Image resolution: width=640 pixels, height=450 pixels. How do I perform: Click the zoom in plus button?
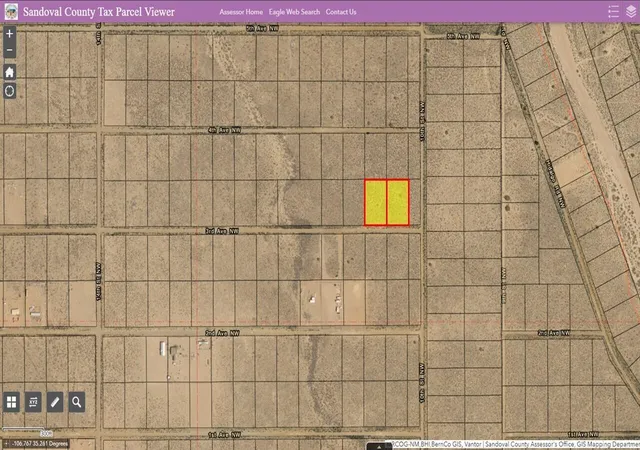(x=10, y=34)
